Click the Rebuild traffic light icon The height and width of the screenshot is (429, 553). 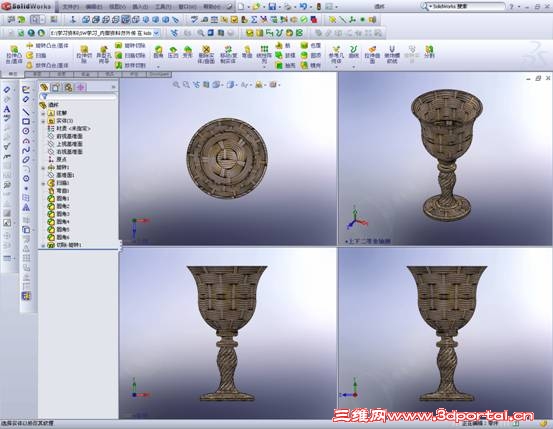pyautogui.click(x=318, y=6)
